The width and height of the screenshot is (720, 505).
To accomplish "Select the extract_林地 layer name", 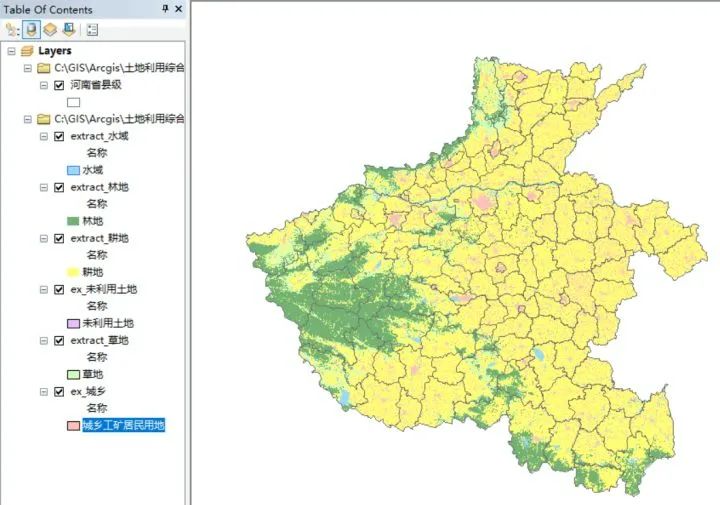I will 99,187.
